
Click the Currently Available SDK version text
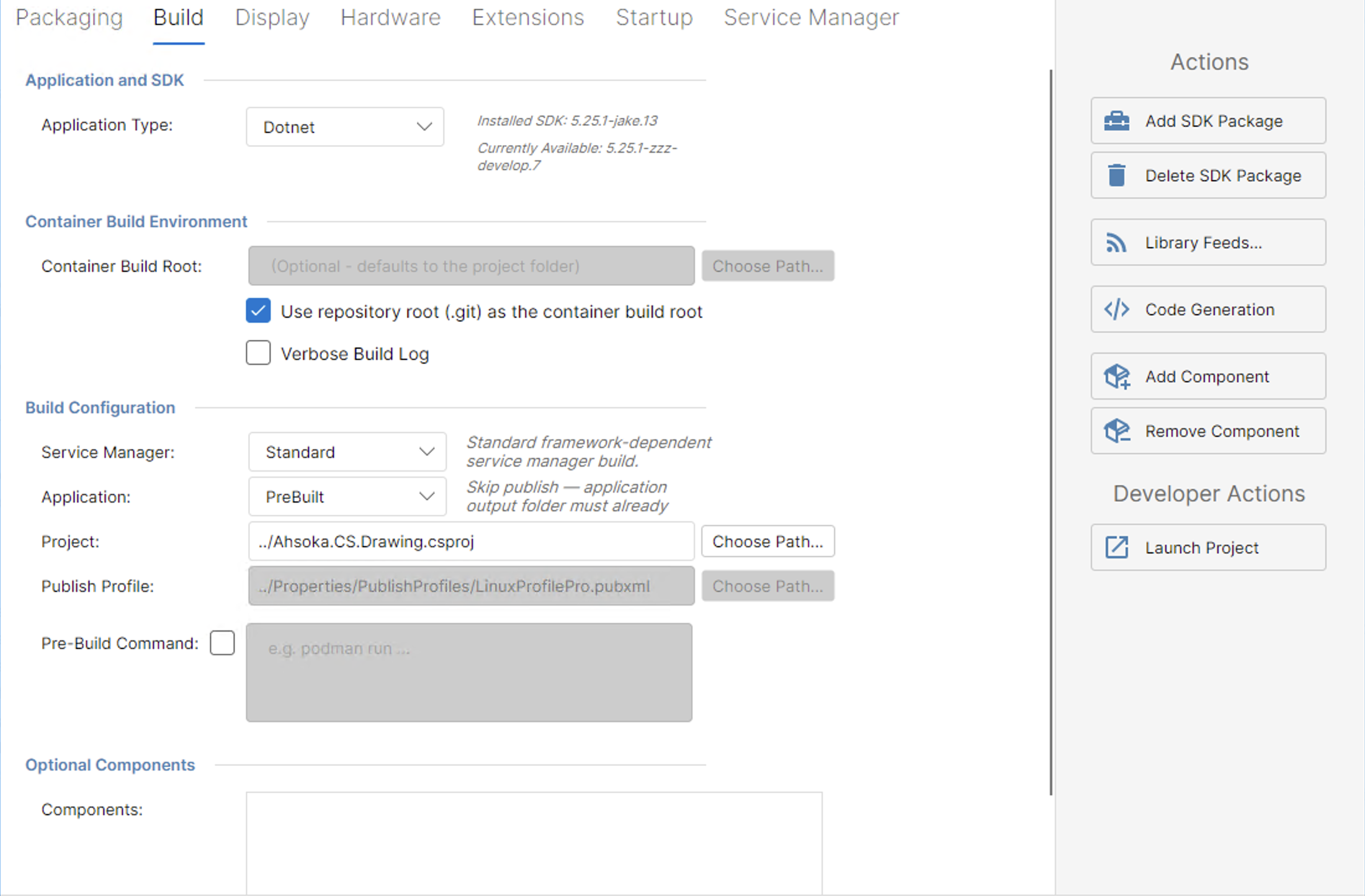click(577, 157)
